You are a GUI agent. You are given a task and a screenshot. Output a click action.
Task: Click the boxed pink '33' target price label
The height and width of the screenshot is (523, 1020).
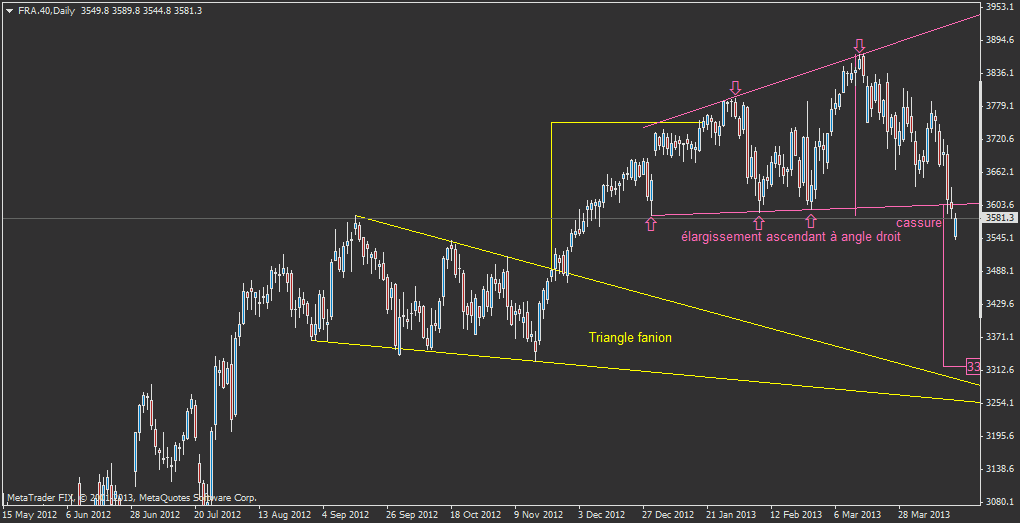click(973, 366)
